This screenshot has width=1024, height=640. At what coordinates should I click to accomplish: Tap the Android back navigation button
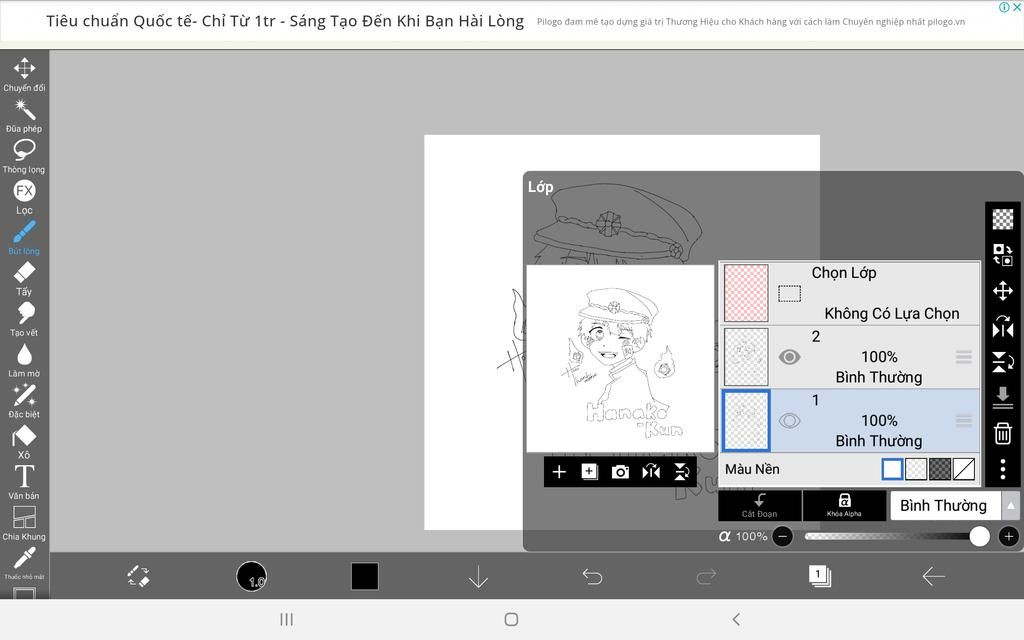(737, 619)
